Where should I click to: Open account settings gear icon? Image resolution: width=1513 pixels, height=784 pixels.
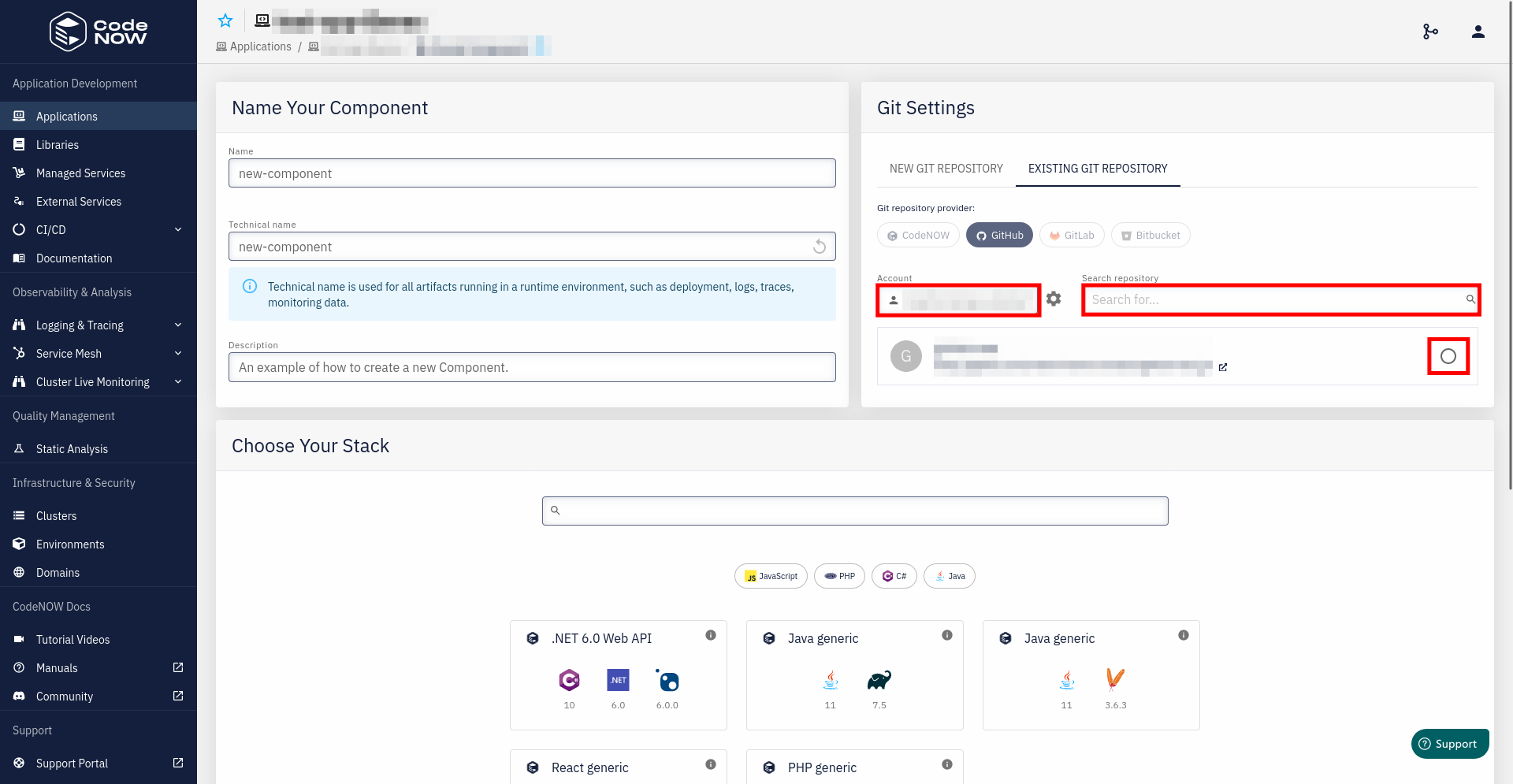[x=1054, y=299]
